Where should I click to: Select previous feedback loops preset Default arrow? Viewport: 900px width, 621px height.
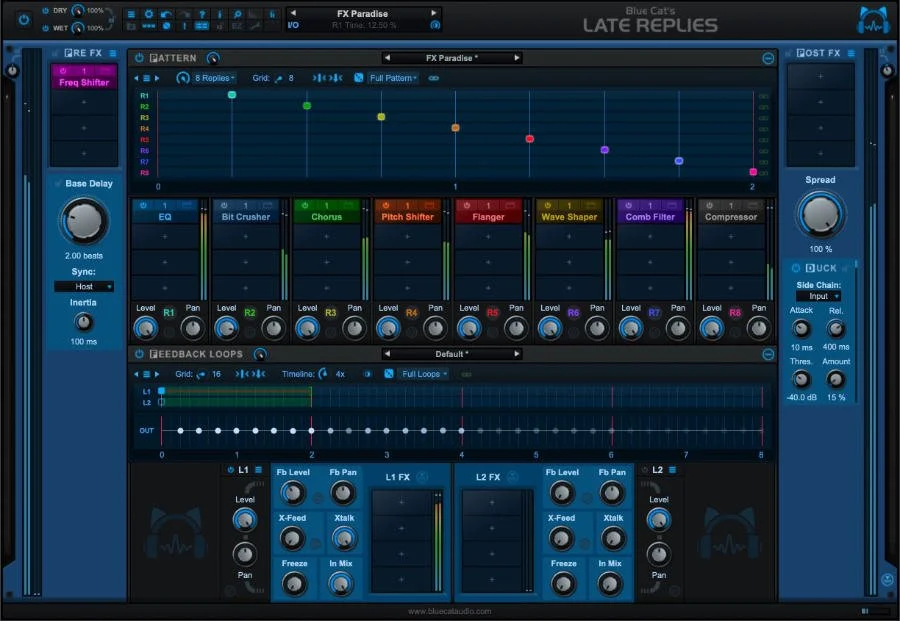(x=387, y=354)
